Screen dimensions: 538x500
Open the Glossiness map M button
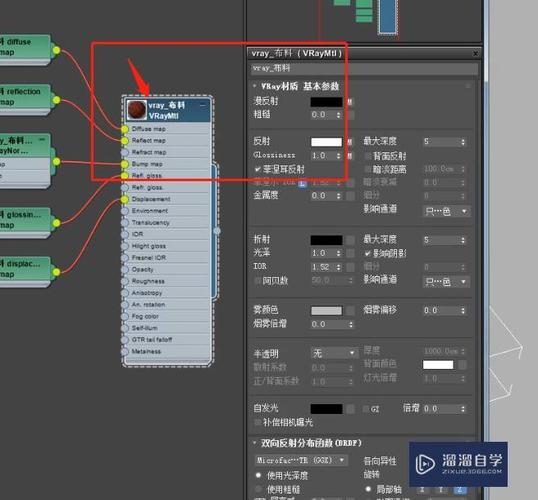pos(350,156)
